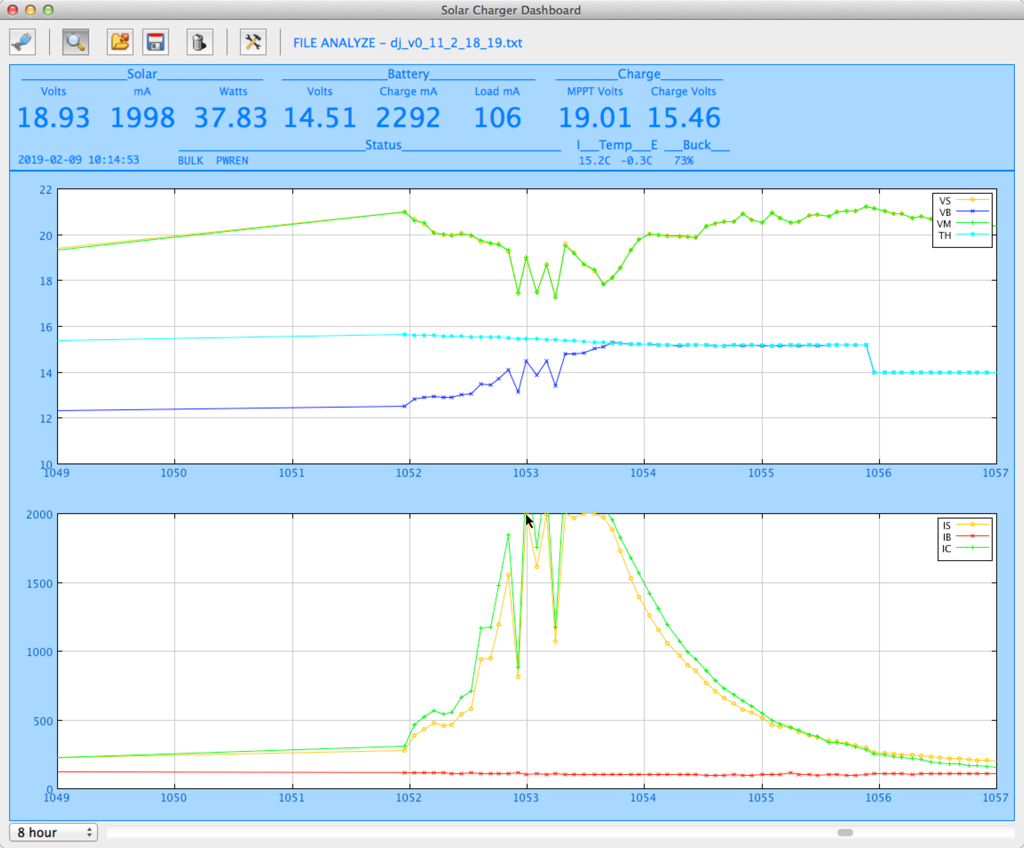
Task: Open the 8 hour time range dropdown
Action: pos(54,832)
